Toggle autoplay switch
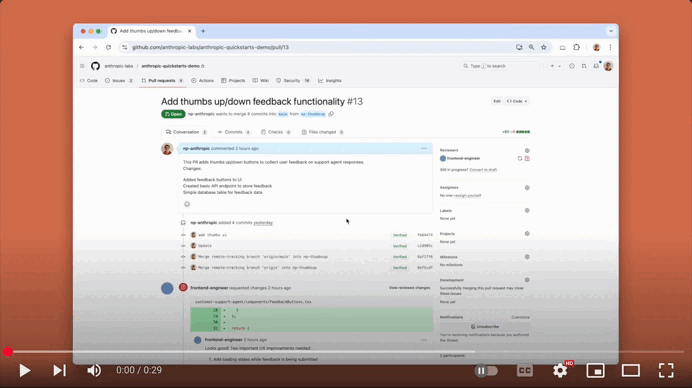The height and width of the screenshot is (388, 692). pos(486,370)
